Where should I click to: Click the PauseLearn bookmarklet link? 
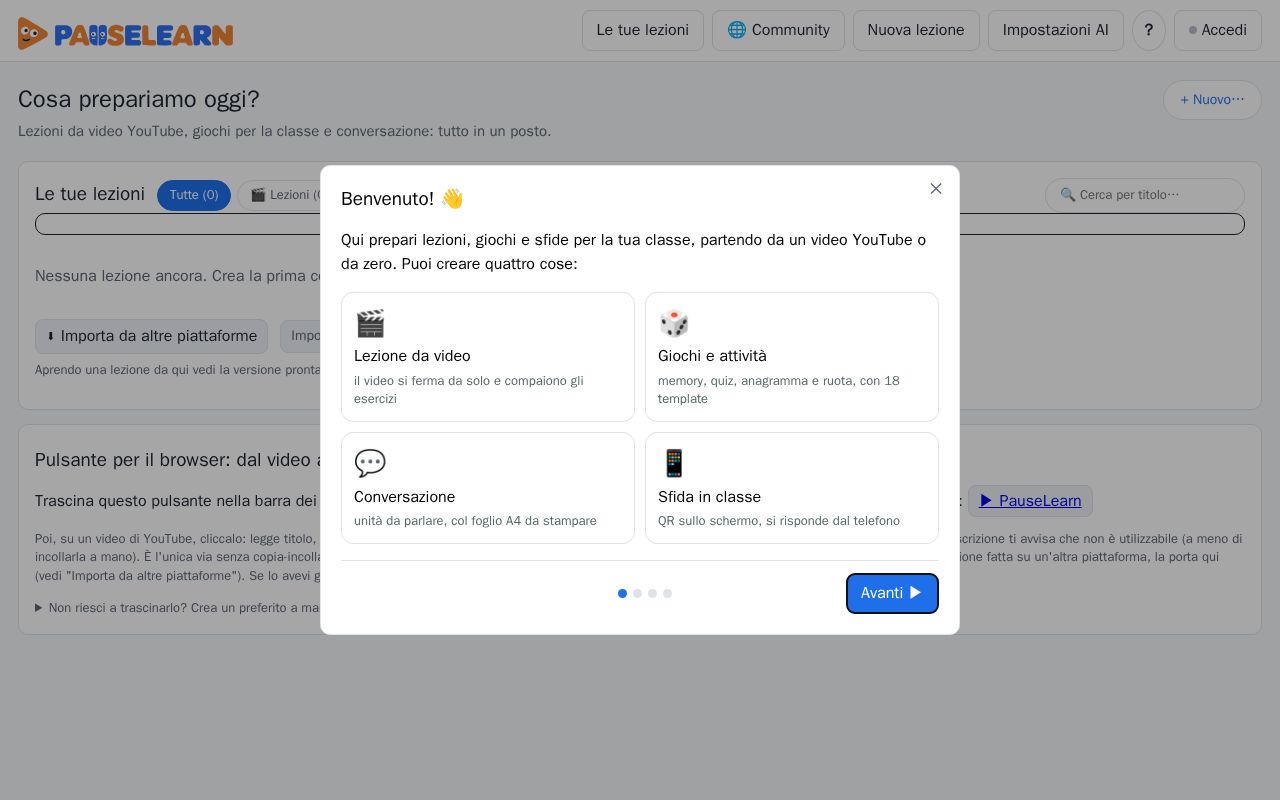pyautogui.click(x=1030, y=501)
